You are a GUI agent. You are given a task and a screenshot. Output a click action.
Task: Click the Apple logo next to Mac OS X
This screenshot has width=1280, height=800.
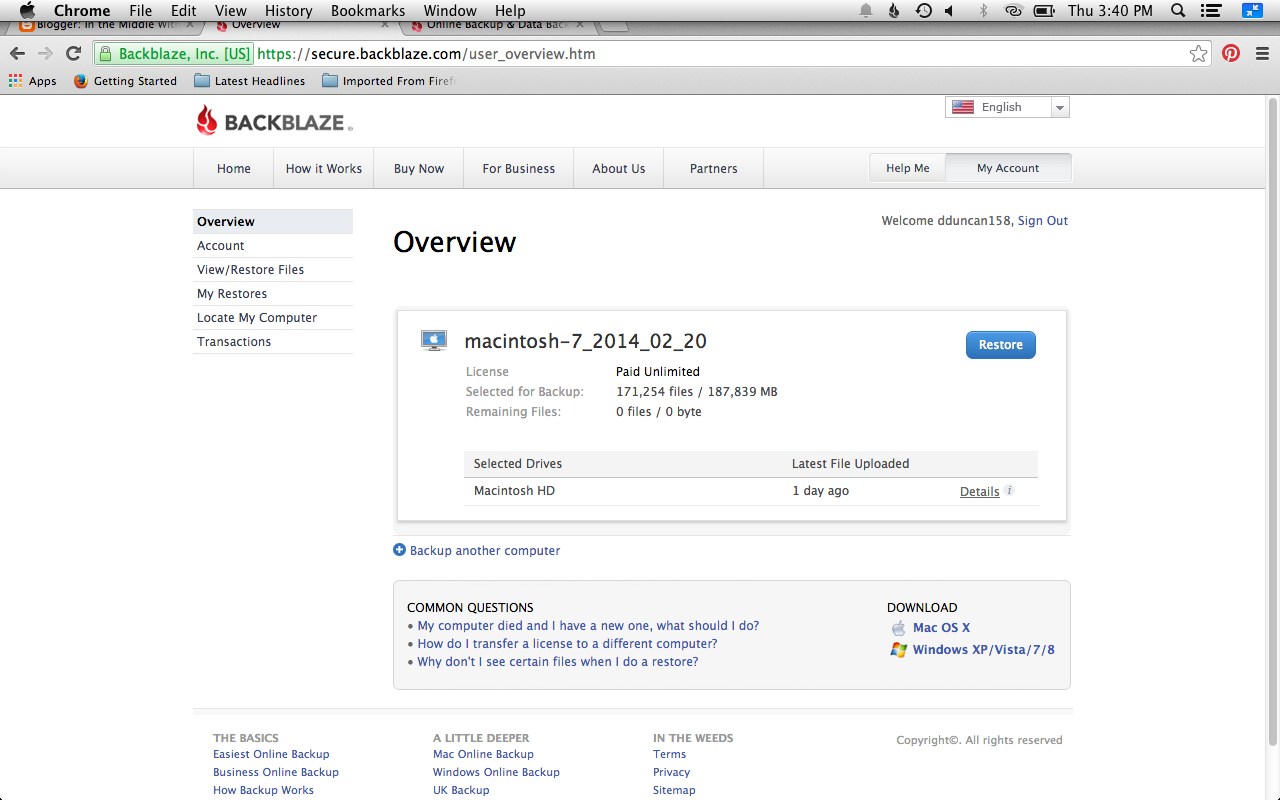[898, 628]
